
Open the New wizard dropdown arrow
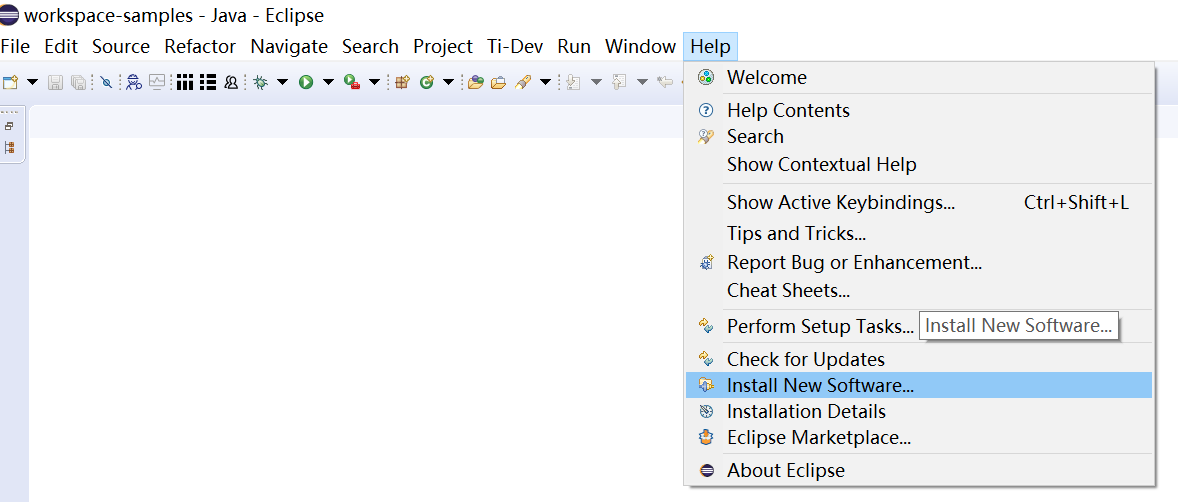pyautogui.click(x=32, y=82)
